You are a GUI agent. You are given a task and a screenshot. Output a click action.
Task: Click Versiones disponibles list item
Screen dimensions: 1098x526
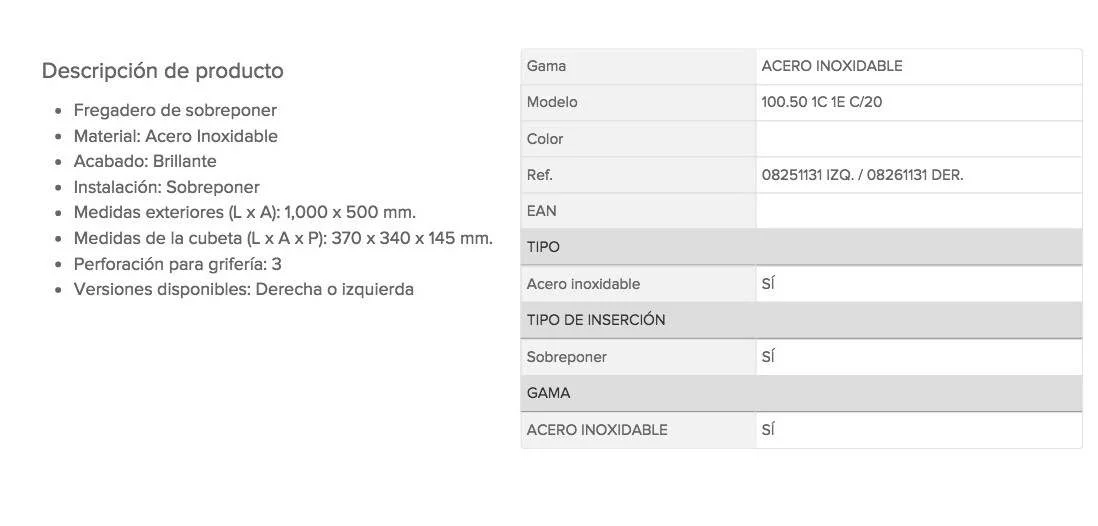[x=244, y=289]
